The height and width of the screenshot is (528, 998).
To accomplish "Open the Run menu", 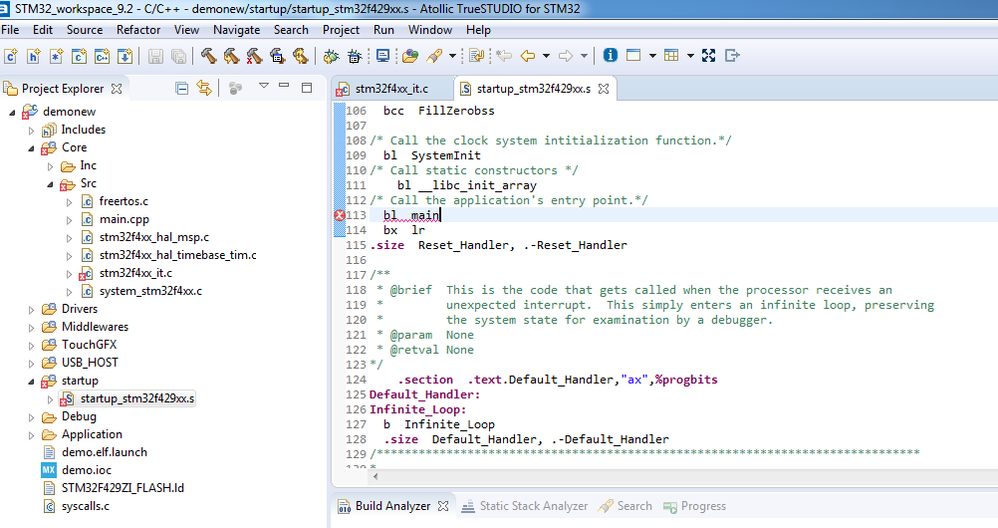I will coord(384,30).
